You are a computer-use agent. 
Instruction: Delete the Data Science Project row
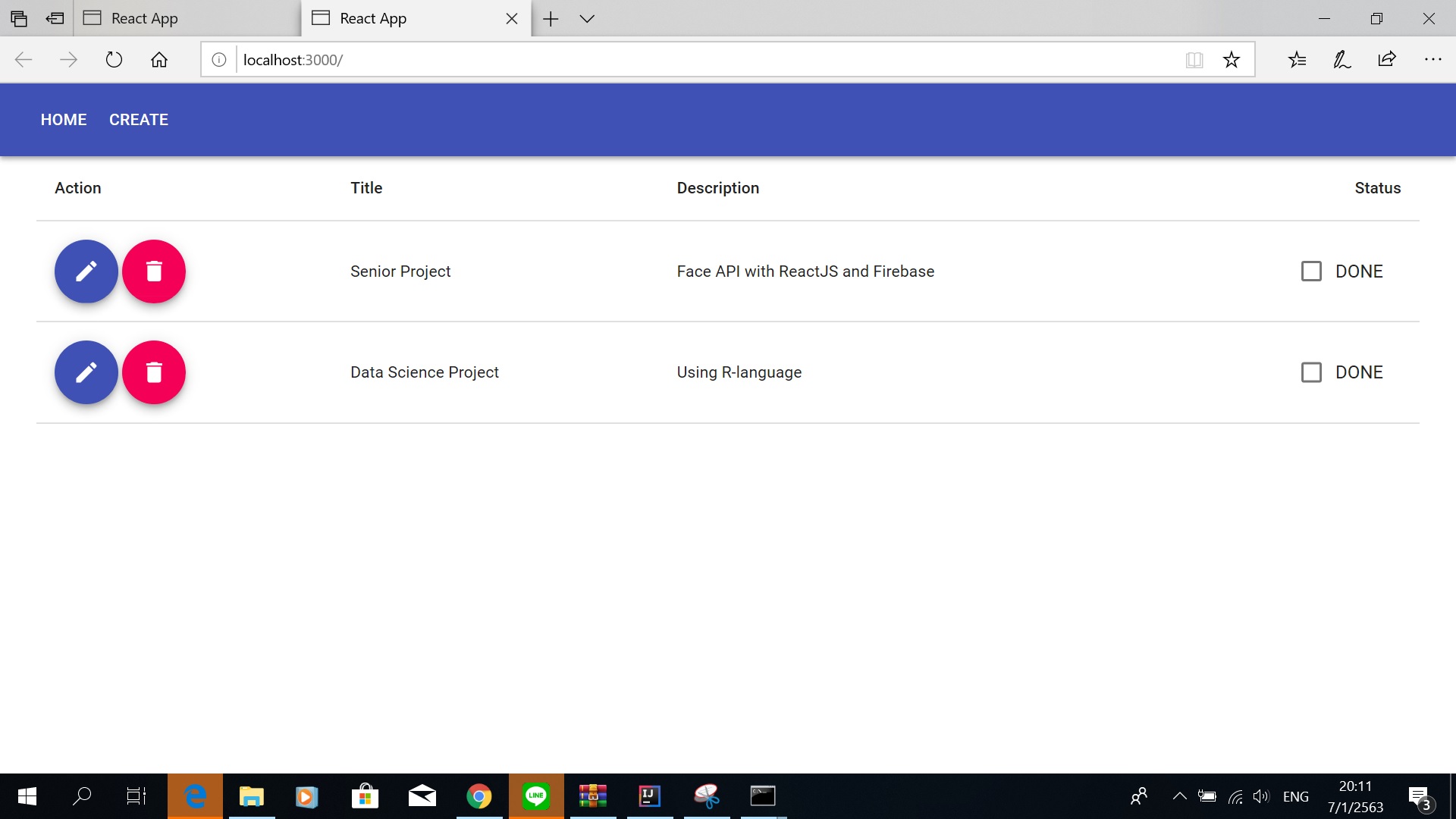tap(154, 372)
